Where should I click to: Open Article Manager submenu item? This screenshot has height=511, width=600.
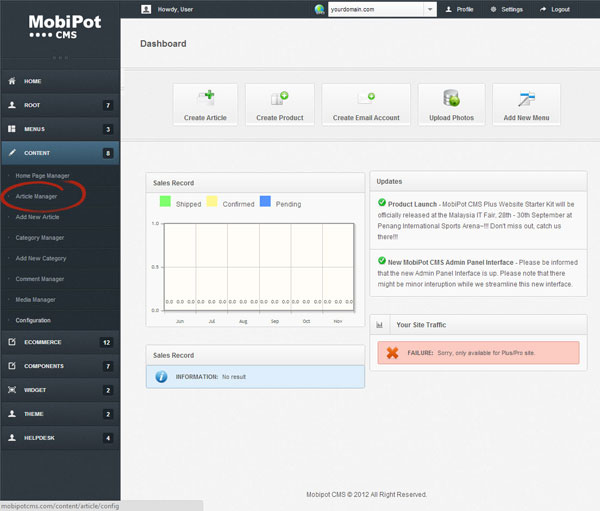tap(36, 196)
